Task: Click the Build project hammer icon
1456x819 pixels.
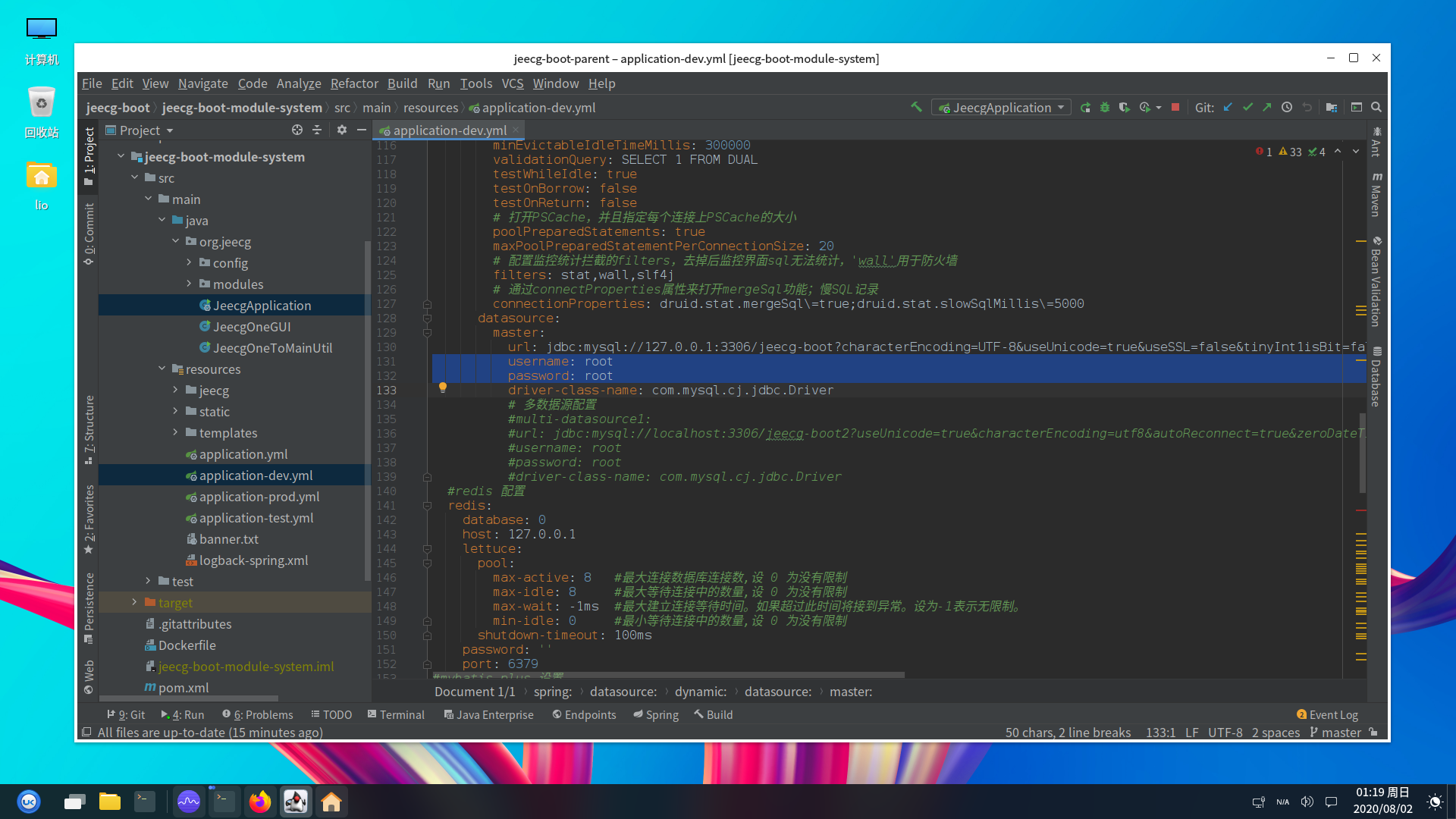Action: tap(916, 108)
